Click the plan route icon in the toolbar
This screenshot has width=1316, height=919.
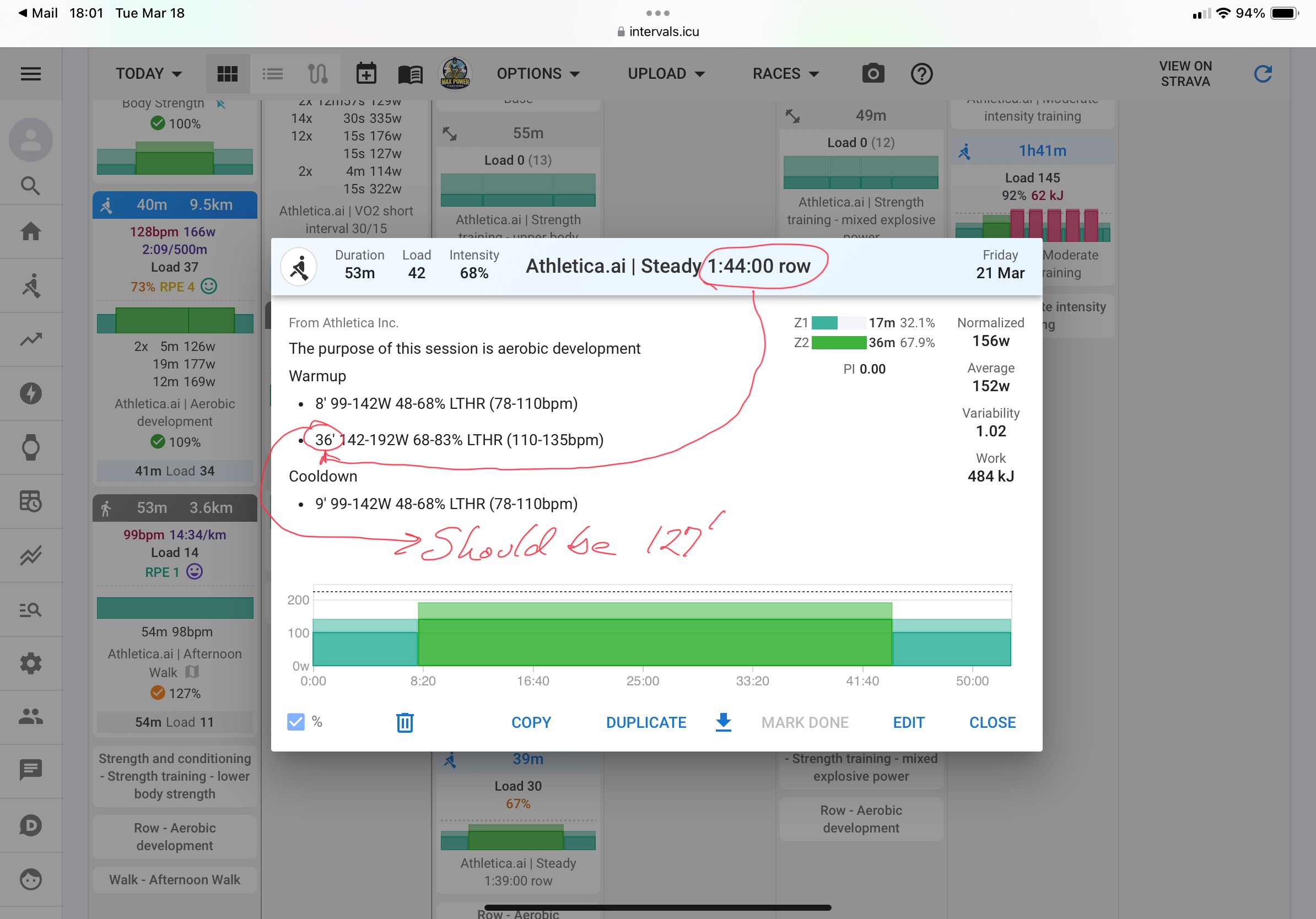(x=317, y=74)
